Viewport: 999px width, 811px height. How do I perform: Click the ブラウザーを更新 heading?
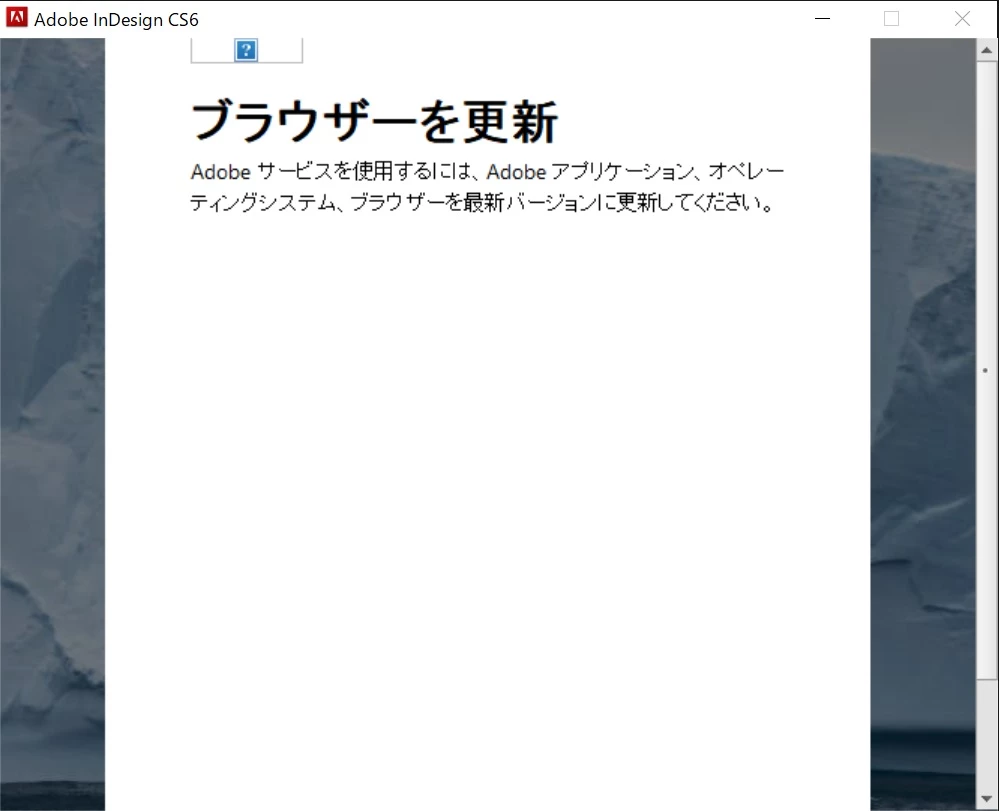[375, 121]
